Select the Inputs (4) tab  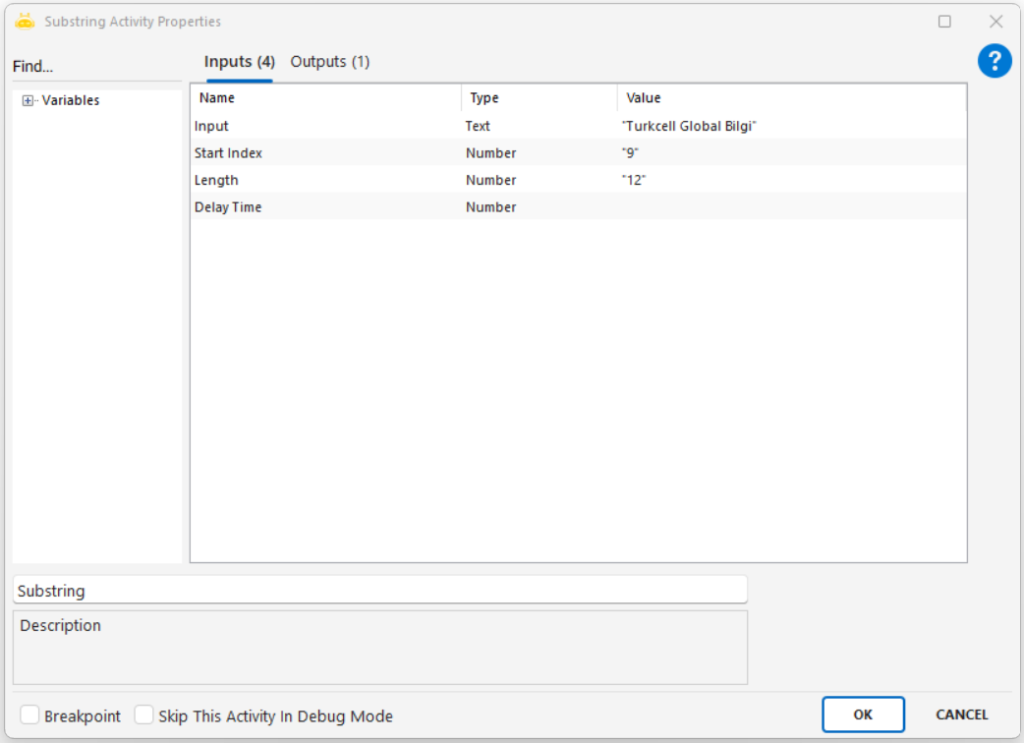click(x=239, y=62)
